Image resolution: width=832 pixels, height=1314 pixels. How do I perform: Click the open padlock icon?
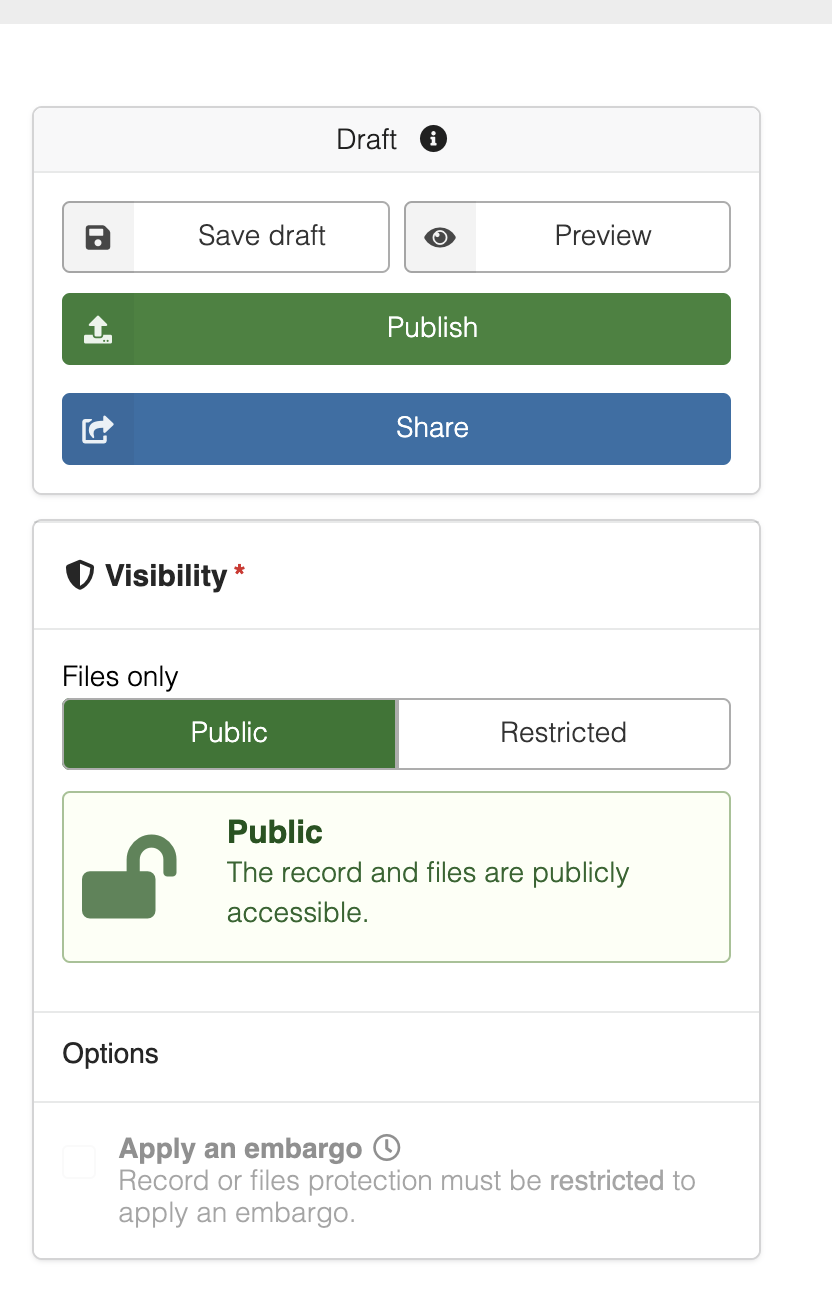[x=129, y=876]
